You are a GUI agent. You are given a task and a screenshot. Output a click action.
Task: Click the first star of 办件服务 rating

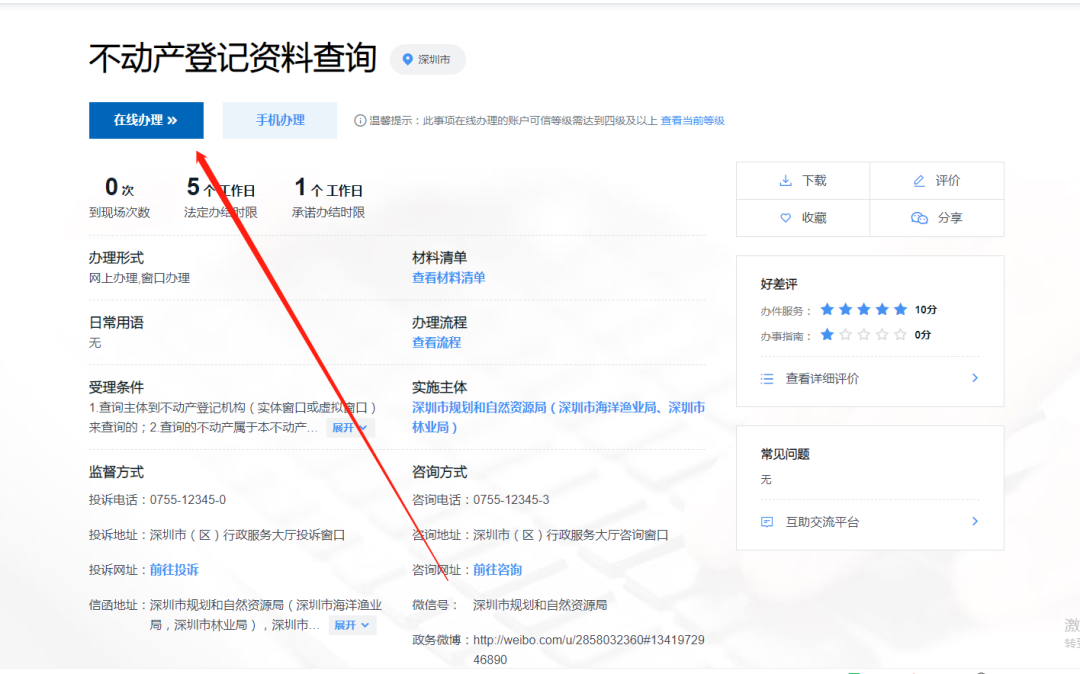click(x=827, y=310)
